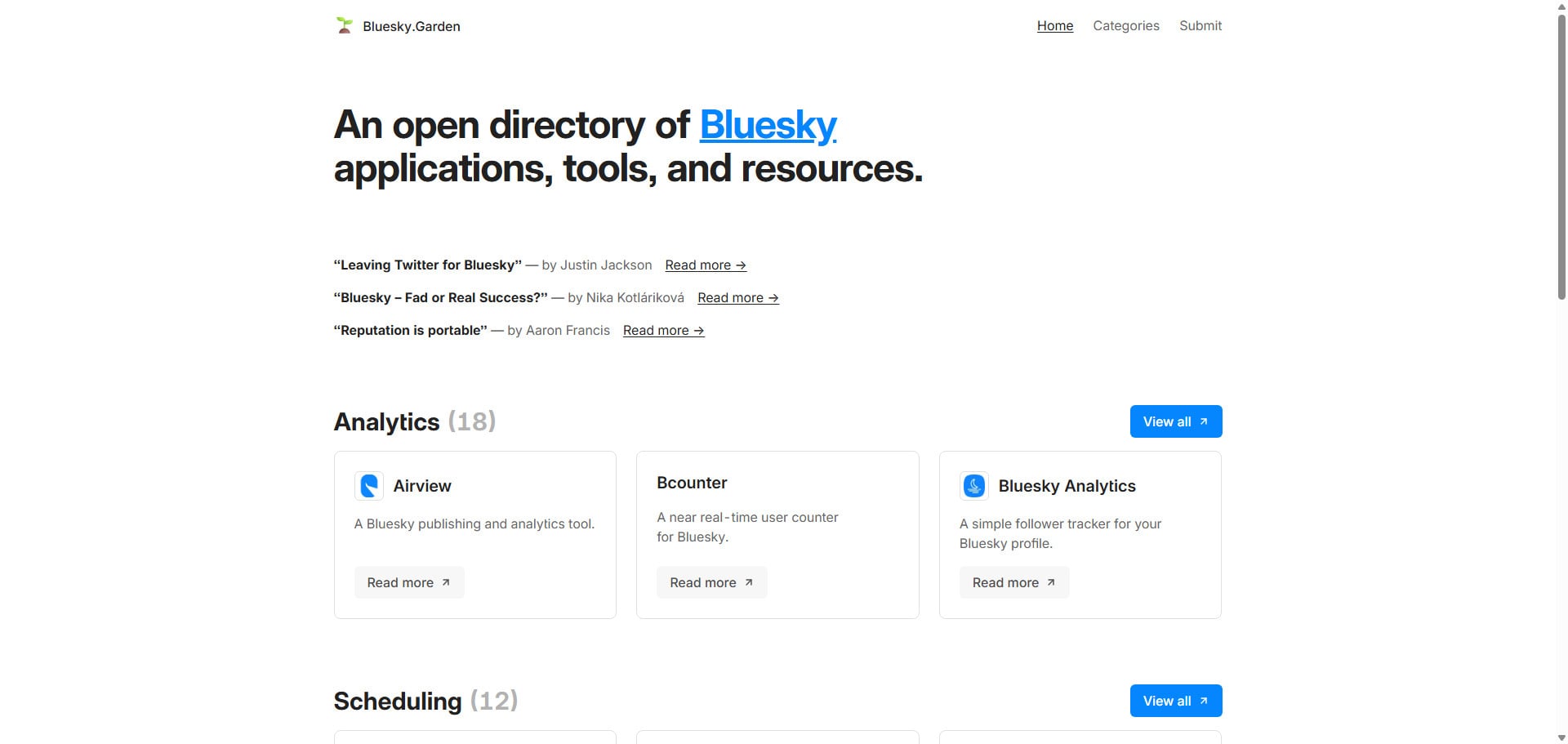Read more about "Bluesky – Fad or Real Success?"
The image size is (1568, 744).
[x=738, y=297]
